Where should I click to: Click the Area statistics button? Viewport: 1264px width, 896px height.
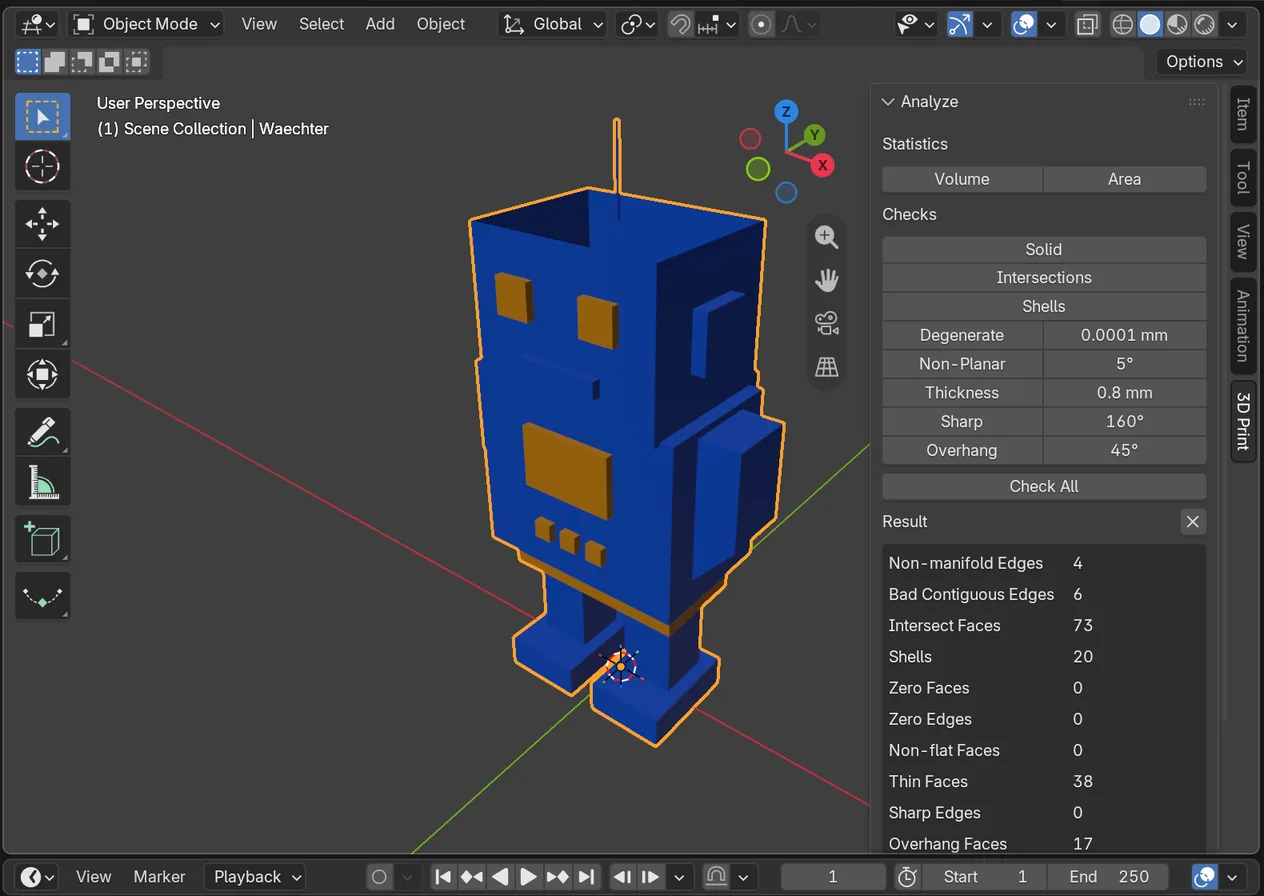[1125, 179]
